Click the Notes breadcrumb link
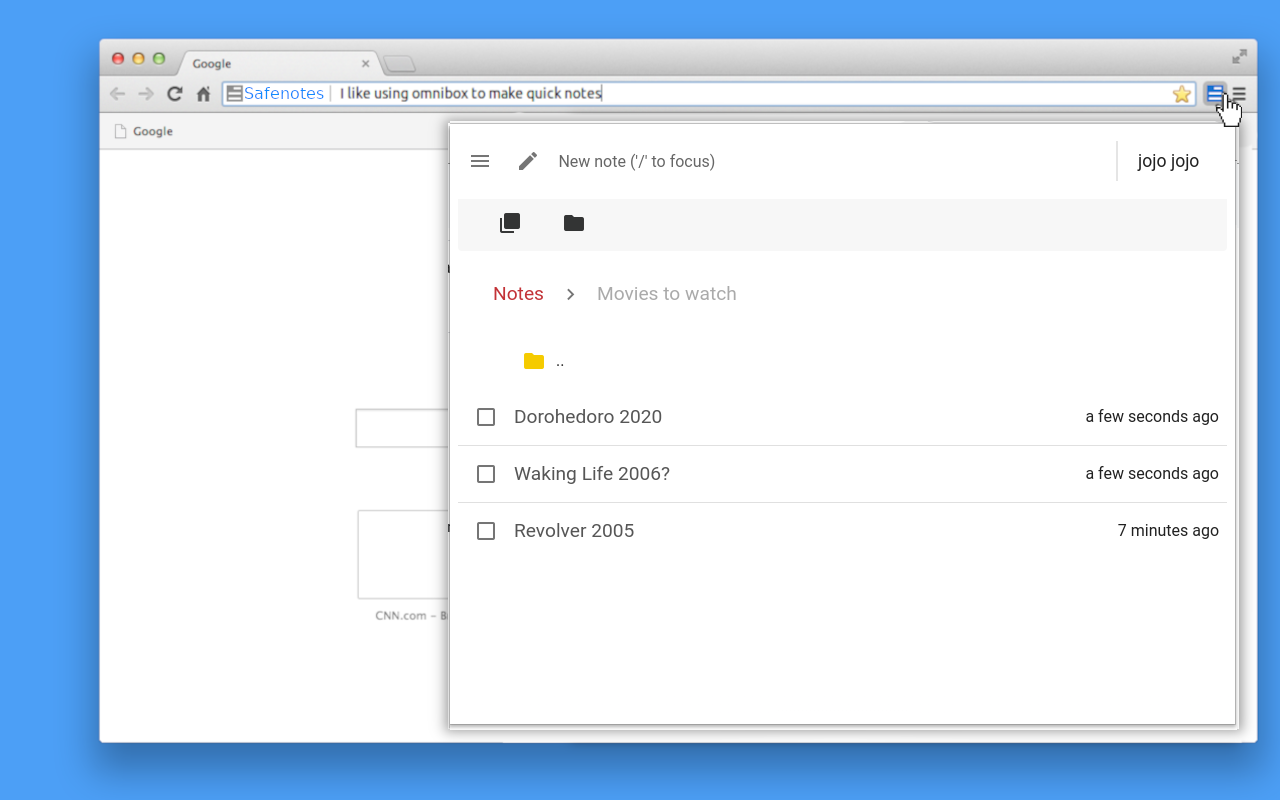 [x=518, y=293]
